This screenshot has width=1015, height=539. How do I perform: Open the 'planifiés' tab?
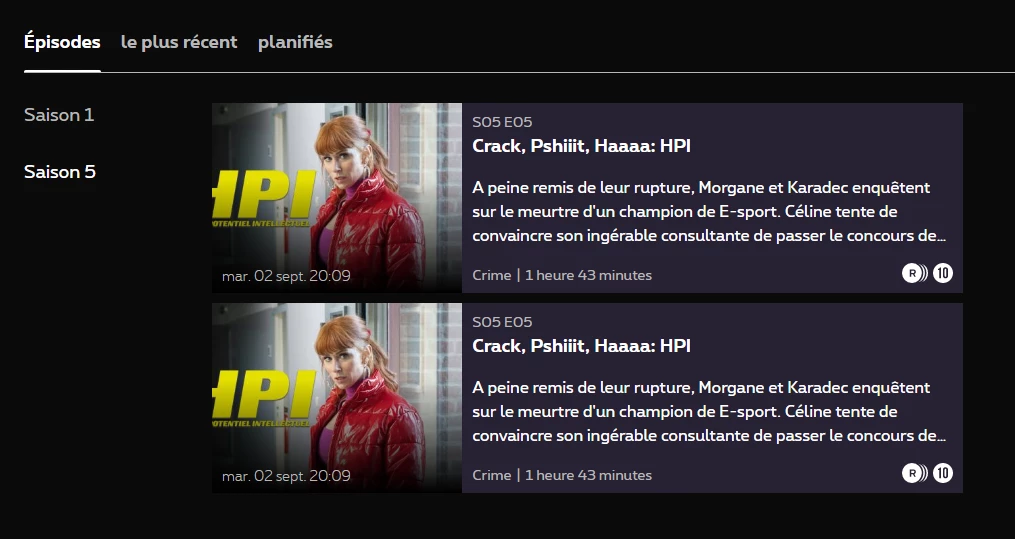pyautogui.click(x=295, y=42)
